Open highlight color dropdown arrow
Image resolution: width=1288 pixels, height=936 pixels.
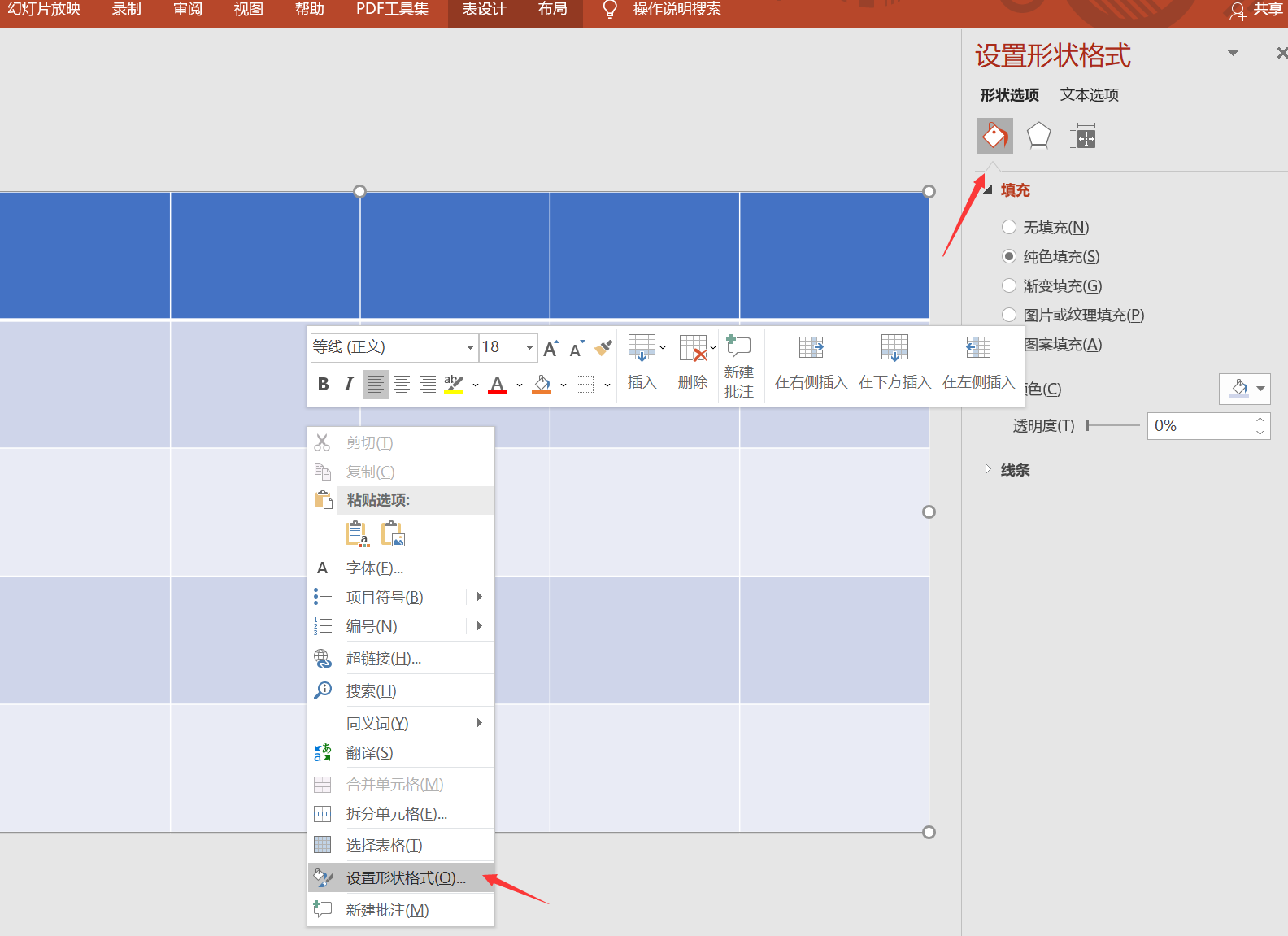pyautogui.click(x=476, y=385)
